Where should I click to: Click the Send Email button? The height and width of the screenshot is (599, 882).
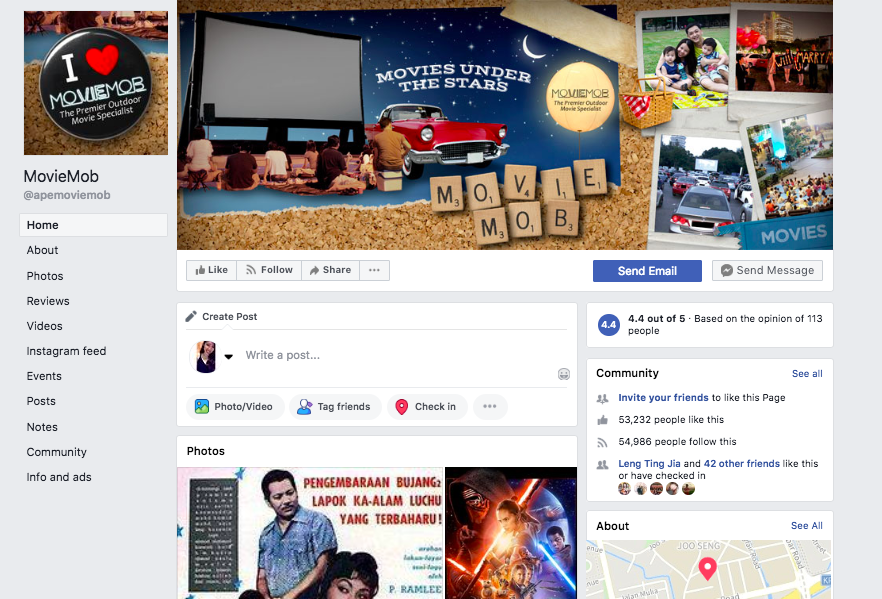pyautogui.click(x=647, y=270)
